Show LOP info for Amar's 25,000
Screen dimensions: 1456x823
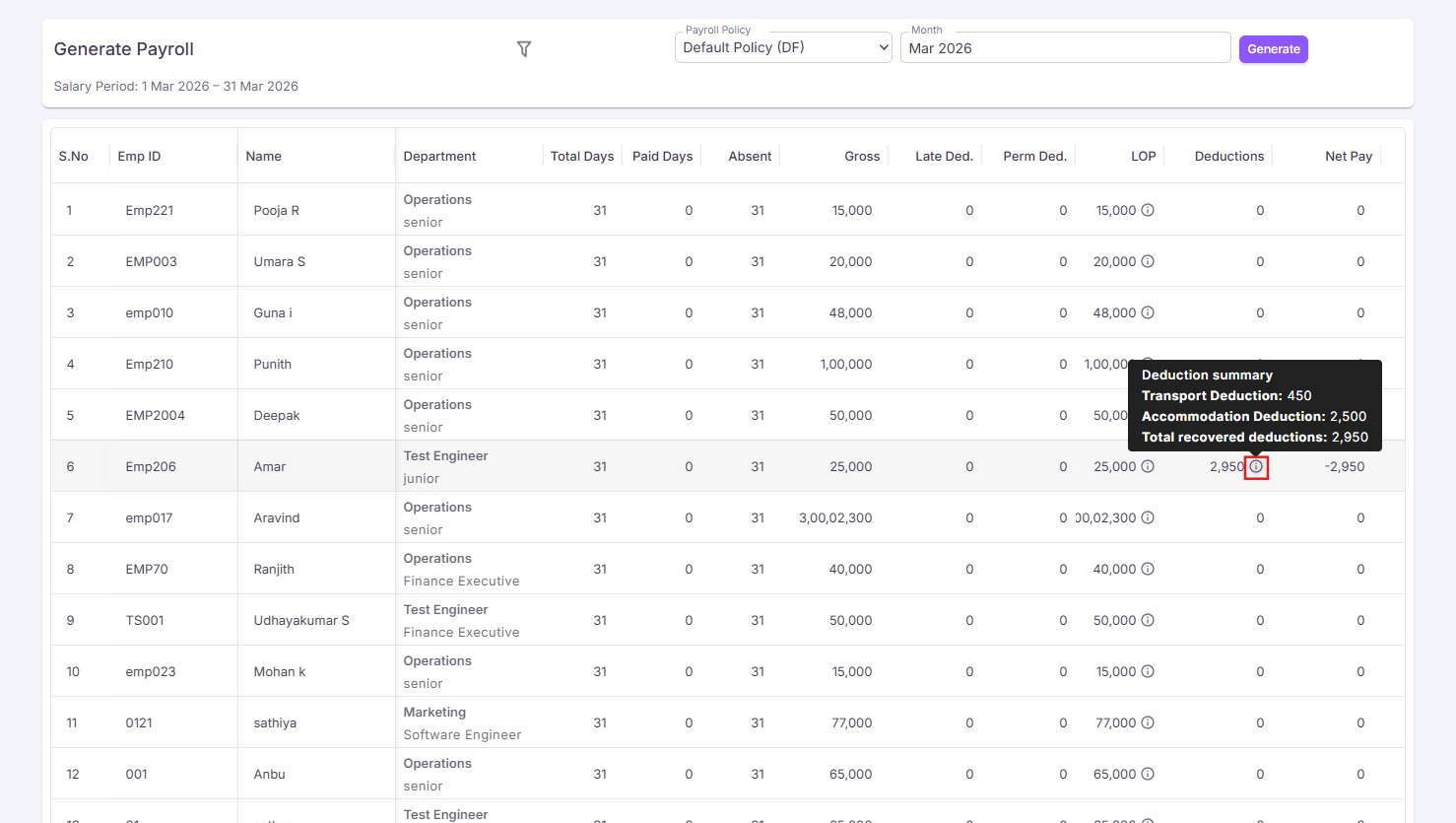pyautogui.click(x=1148, y=466)
